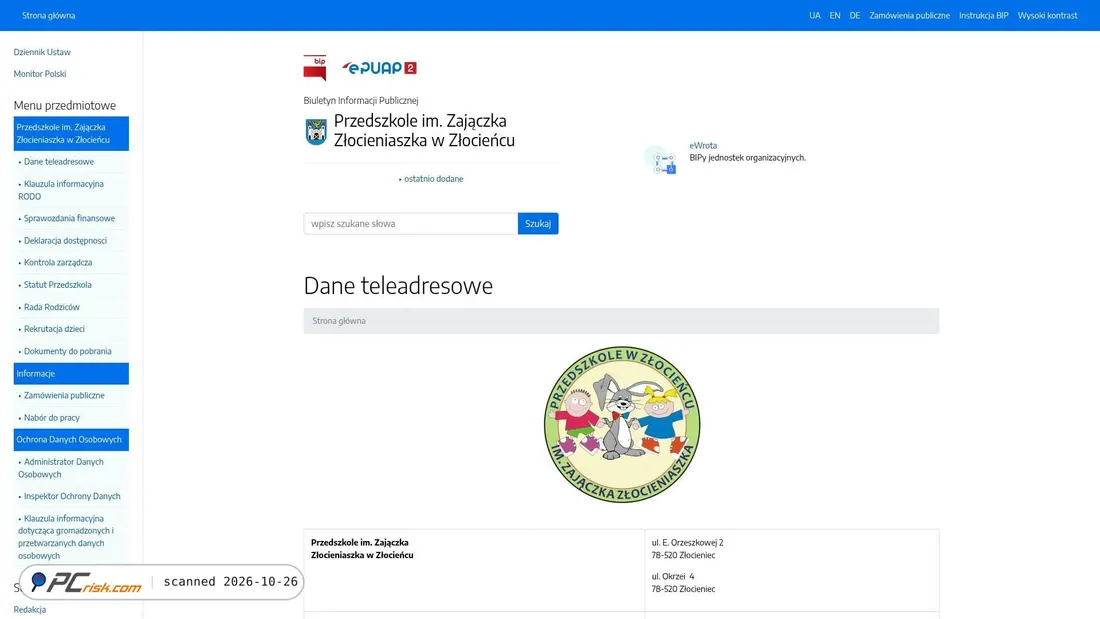Viewport: 1100px width, 619px height.
Task: Select Przedszkole im. Zajączka Złocieniaszka menu header
Action: (71, 133)
